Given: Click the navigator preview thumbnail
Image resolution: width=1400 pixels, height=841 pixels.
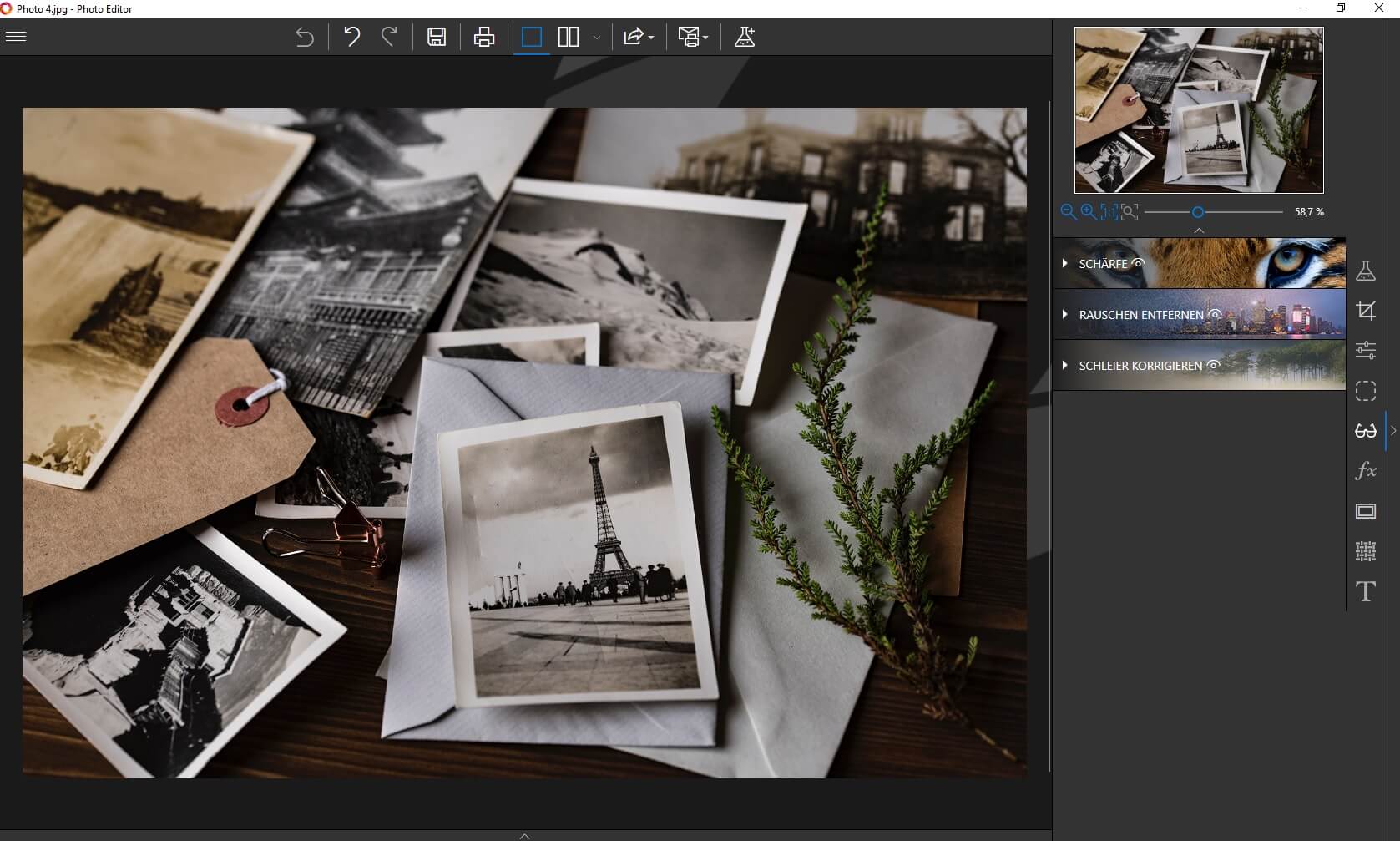Looking at the screenshot, I should pos(1199,110).
